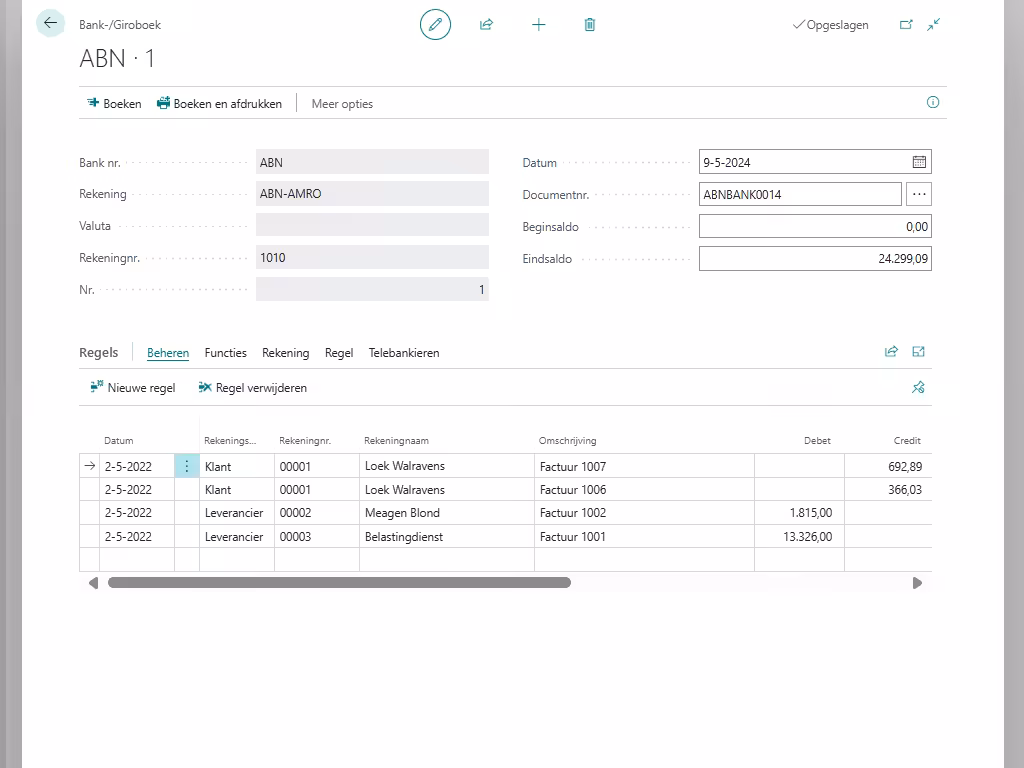The width and height of the screenshot is (1024, 768).
Task: Click the pin icon in Regels toolbar
Action: 918,388
